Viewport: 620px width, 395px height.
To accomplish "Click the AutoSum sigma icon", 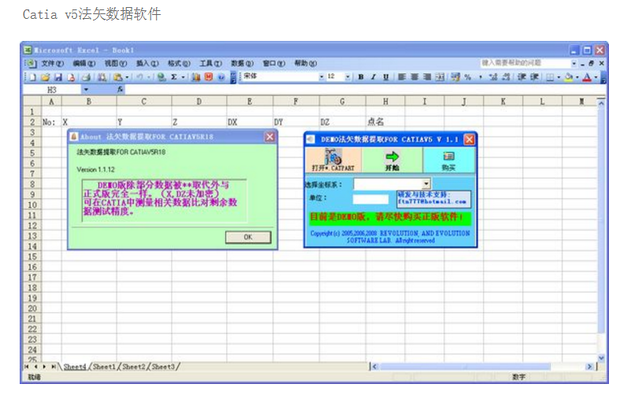I will click(x=174, y=77).
